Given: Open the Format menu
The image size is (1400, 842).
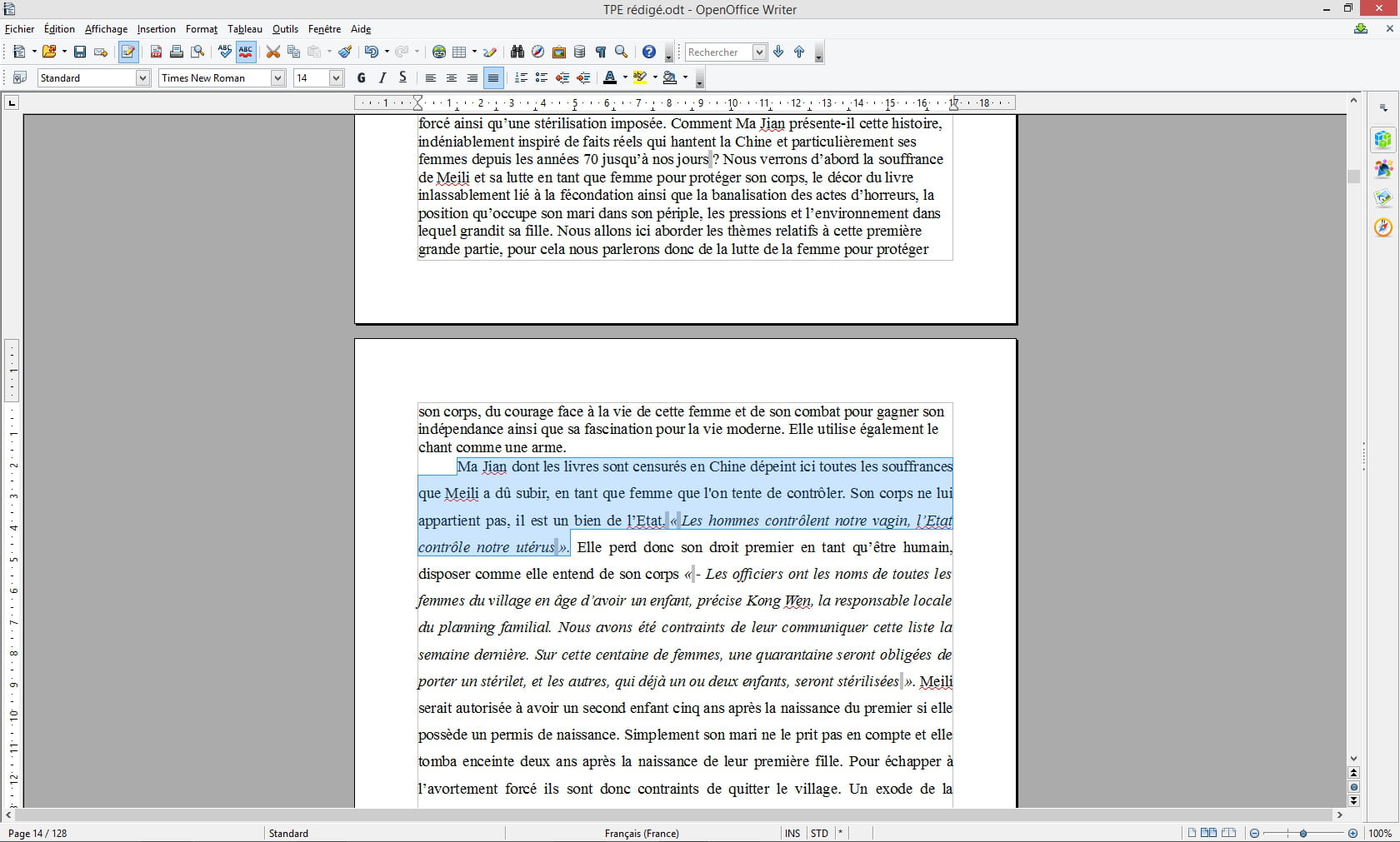Looking at the screenshot, I should click(202, 29).
